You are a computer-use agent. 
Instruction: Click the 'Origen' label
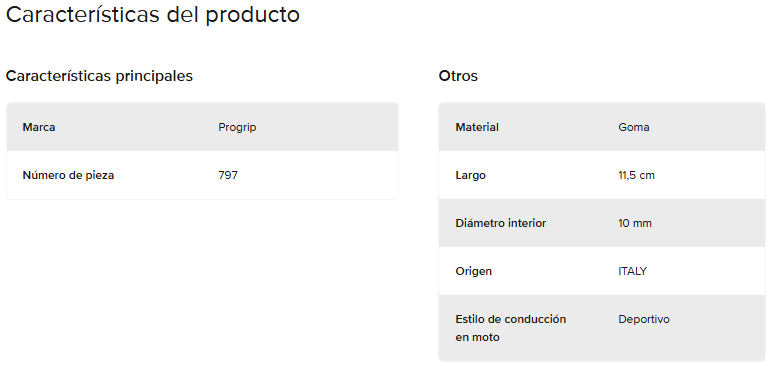[473, 271]
